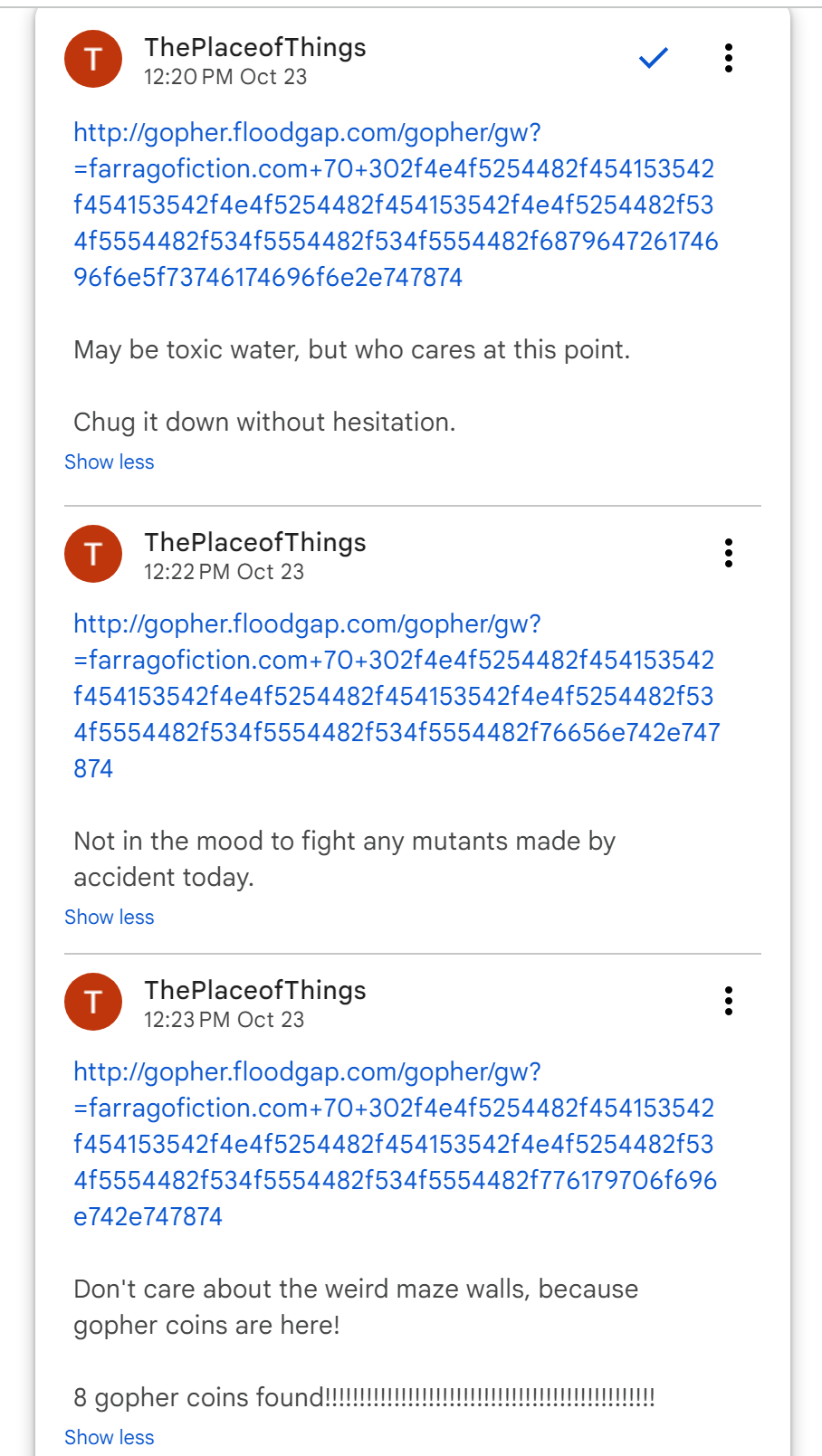This screenshot has height=1456, width=822.
Task: Click avatar of the 12:22 PM comment
Action: pos(93,554)
